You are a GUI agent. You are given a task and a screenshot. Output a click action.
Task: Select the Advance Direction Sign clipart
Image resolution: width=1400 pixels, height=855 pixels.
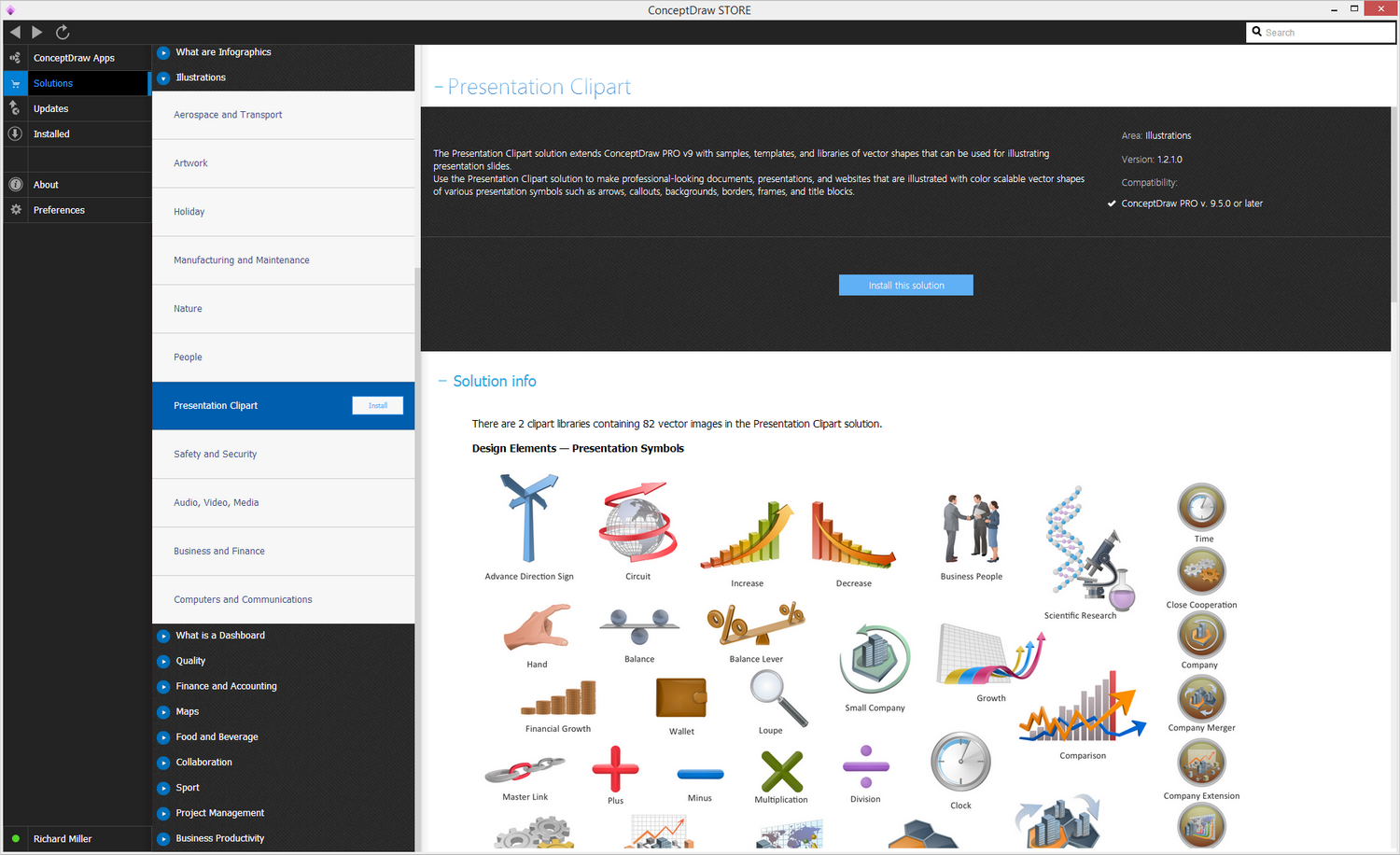tap(529, 519)
